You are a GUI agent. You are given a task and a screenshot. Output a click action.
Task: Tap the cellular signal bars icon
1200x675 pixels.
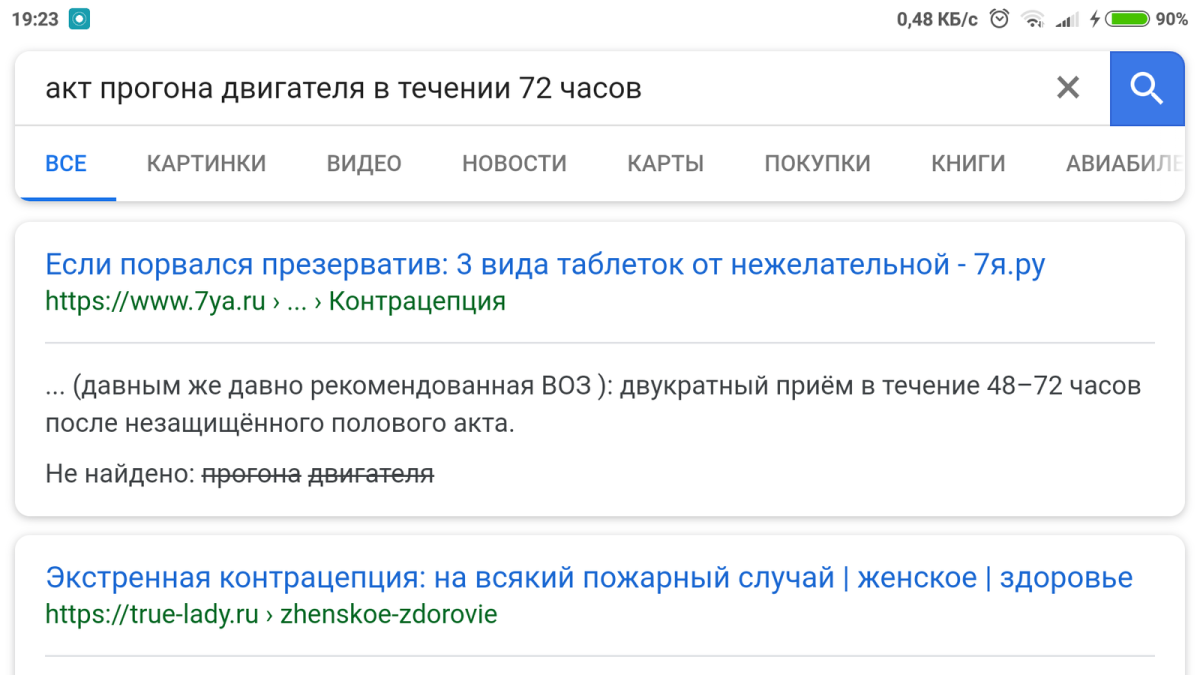tap(1067, 19)
